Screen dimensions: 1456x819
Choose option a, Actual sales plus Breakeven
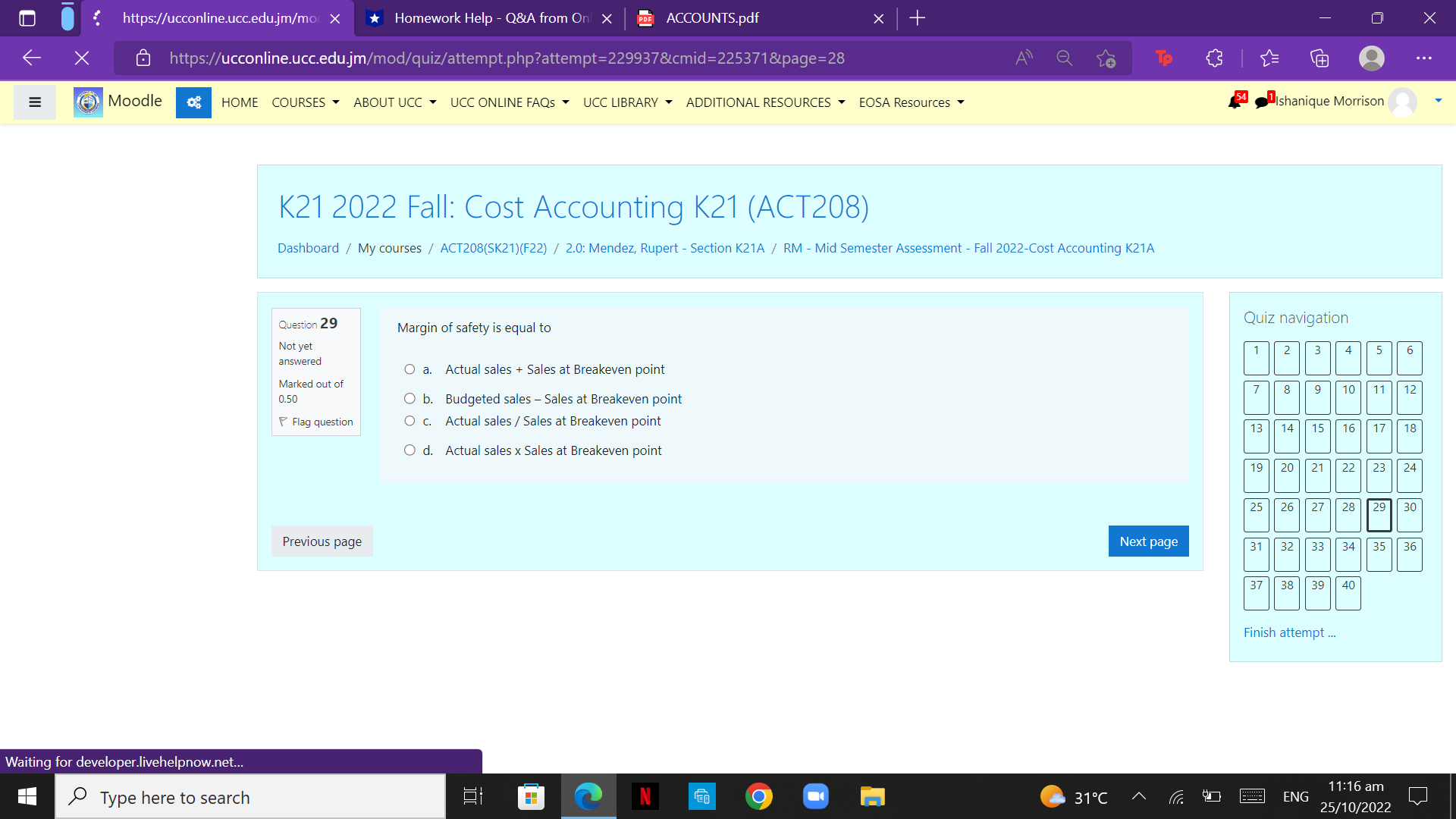click(409, 369)
